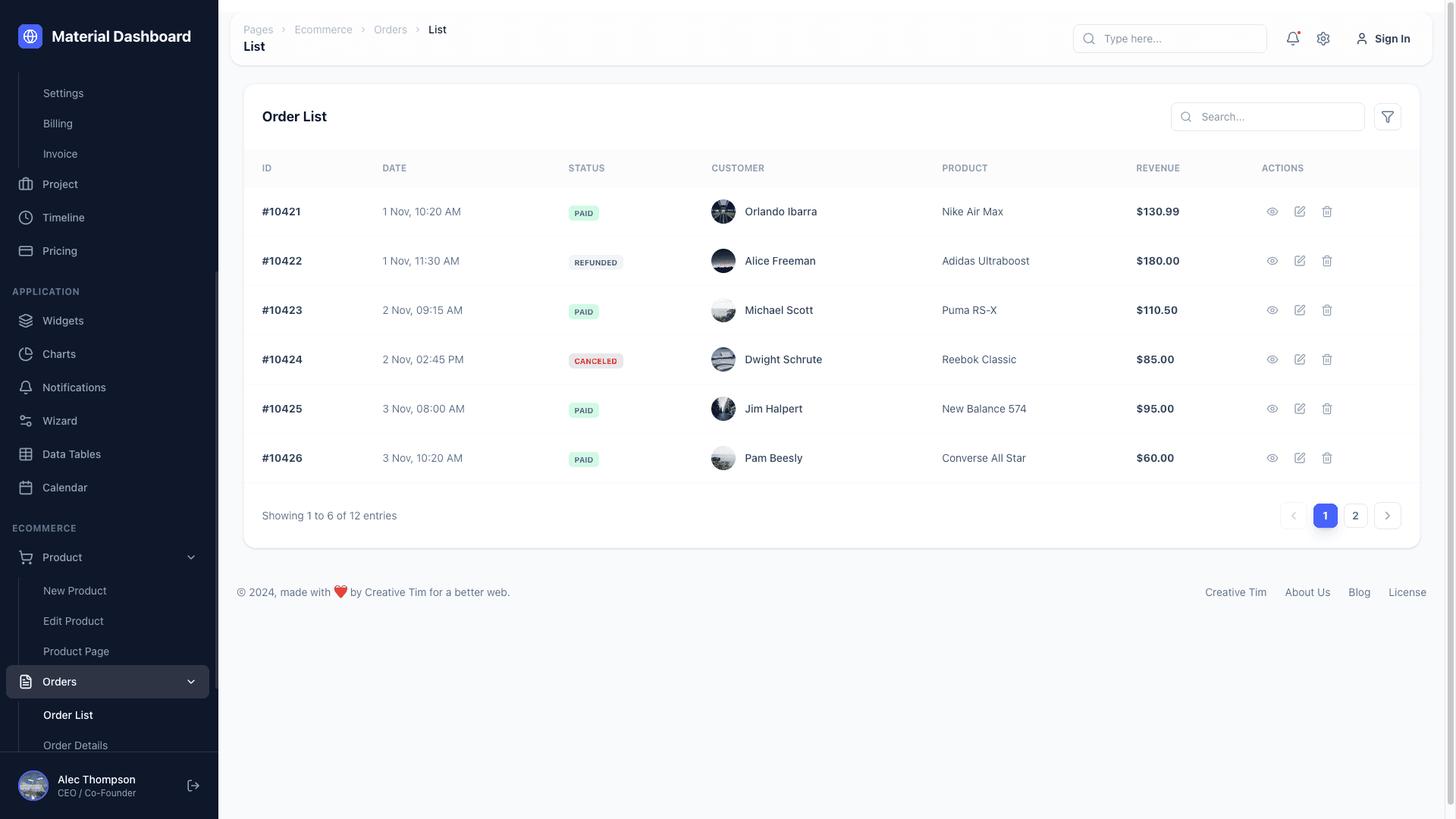Click the Creative Tim footer link
Viewport: 1456px width, 819px height.
pos(1235,592)
